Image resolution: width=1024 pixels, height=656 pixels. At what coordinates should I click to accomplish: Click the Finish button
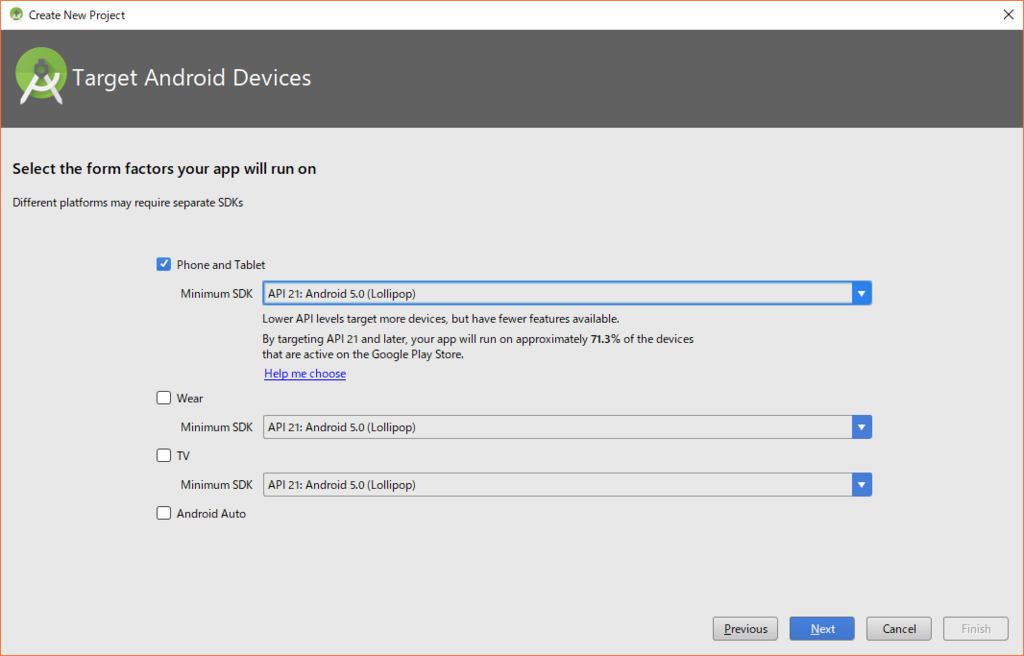tap(976, 629)
